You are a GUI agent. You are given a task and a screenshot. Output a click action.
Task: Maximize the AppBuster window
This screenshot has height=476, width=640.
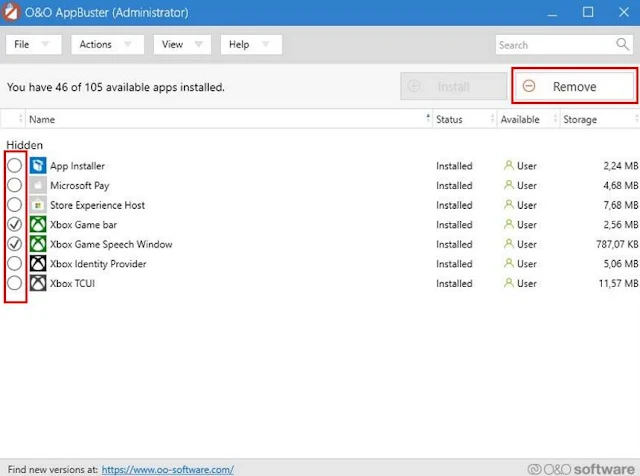[588, 12]
